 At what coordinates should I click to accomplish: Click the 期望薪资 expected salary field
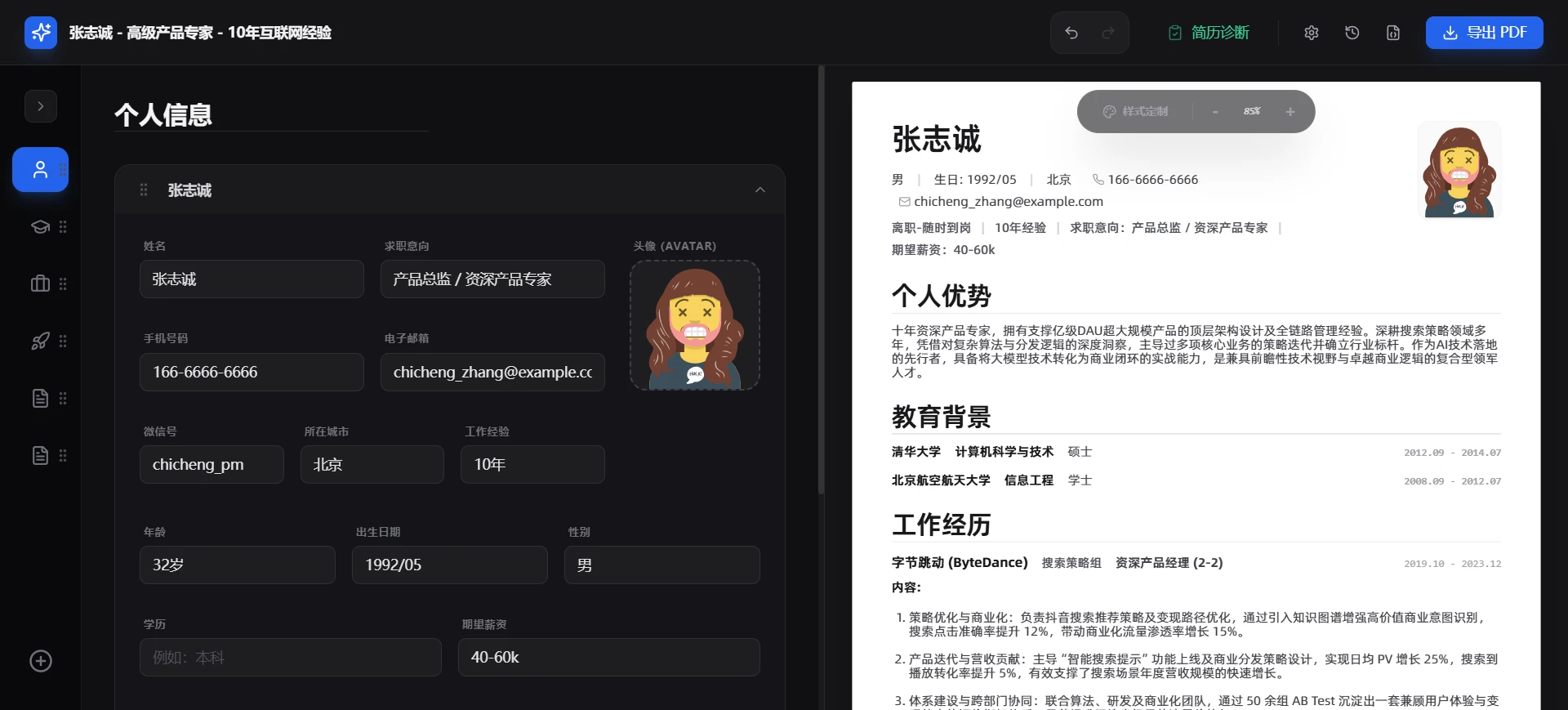[609, 657]
